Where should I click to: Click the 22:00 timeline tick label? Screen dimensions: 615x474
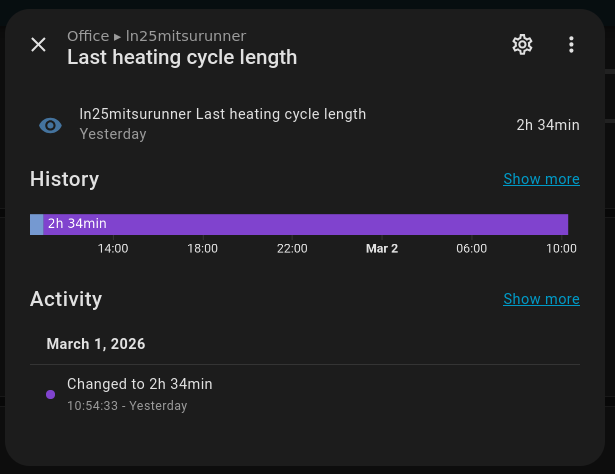tap(292, 248)
